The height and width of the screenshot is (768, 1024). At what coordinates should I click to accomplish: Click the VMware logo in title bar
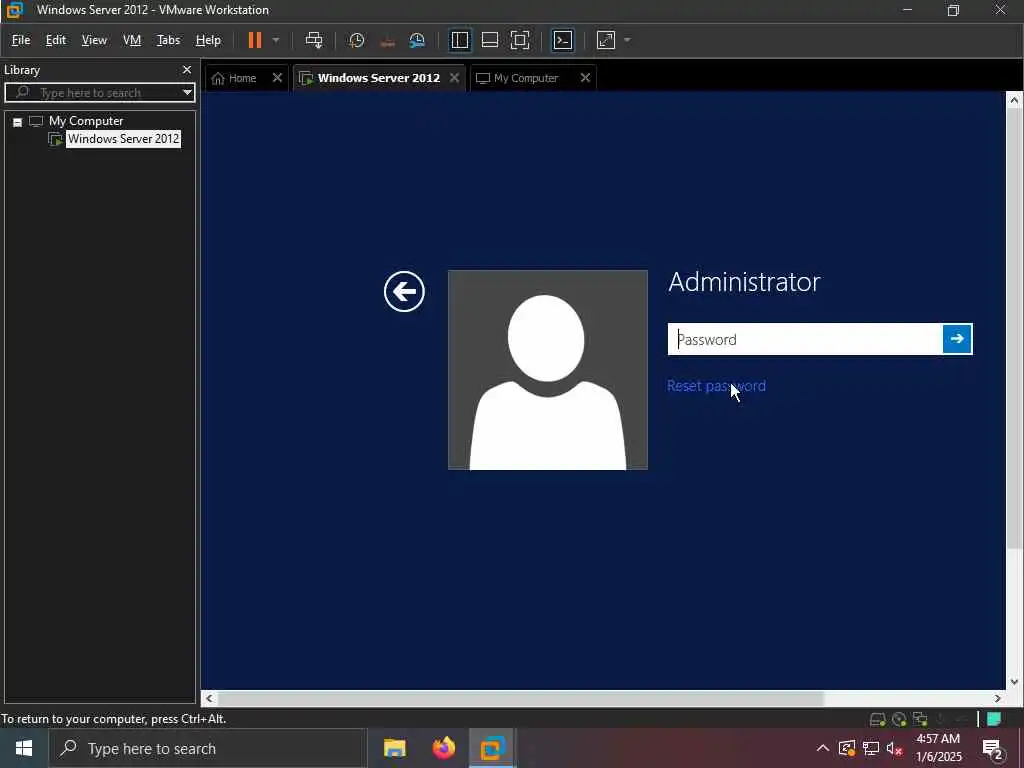pyautogui.click(x=14, y=9)
